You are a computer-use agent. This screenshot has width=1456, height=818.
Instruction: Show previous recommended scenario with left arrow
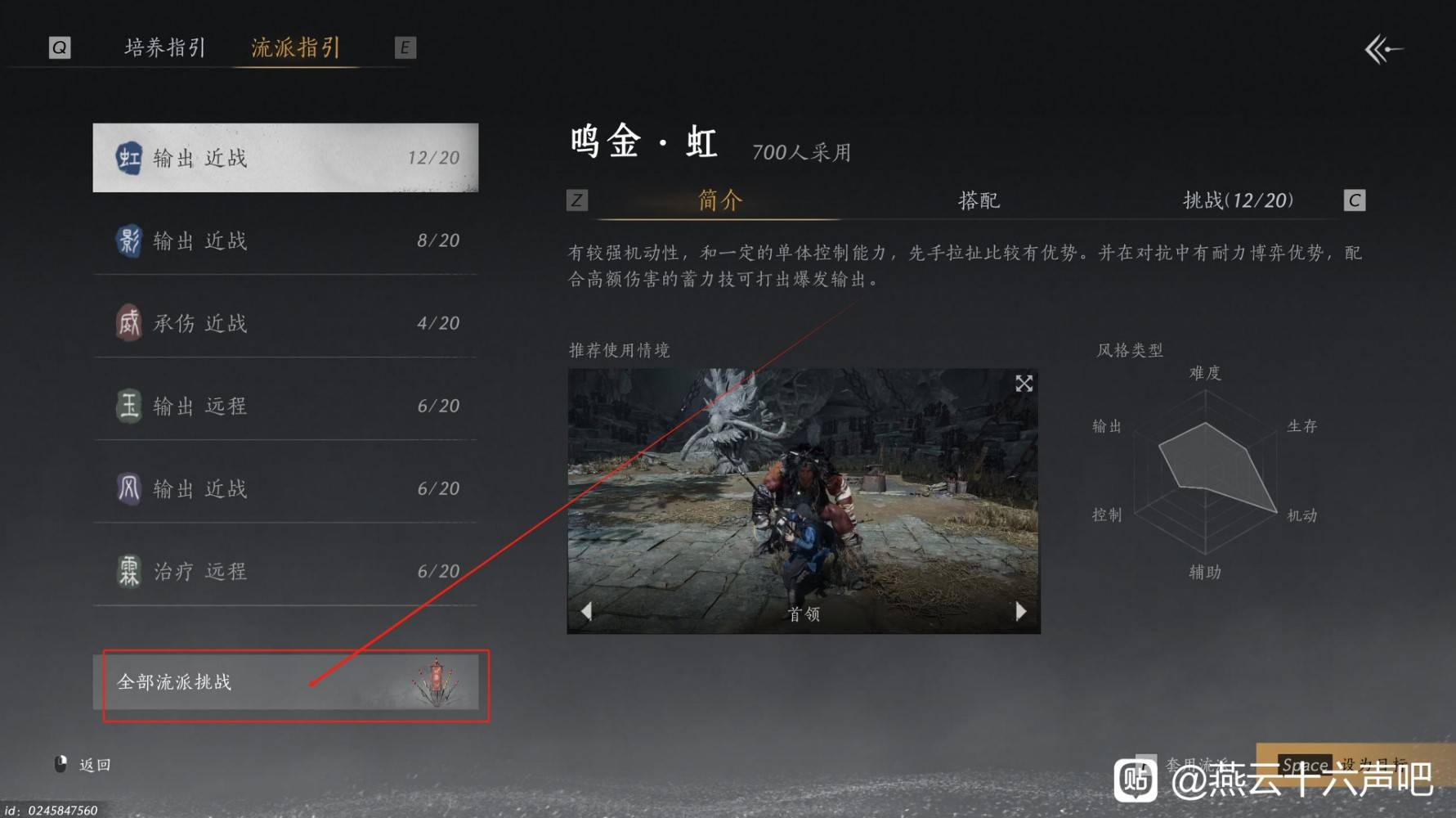[586, 611]
